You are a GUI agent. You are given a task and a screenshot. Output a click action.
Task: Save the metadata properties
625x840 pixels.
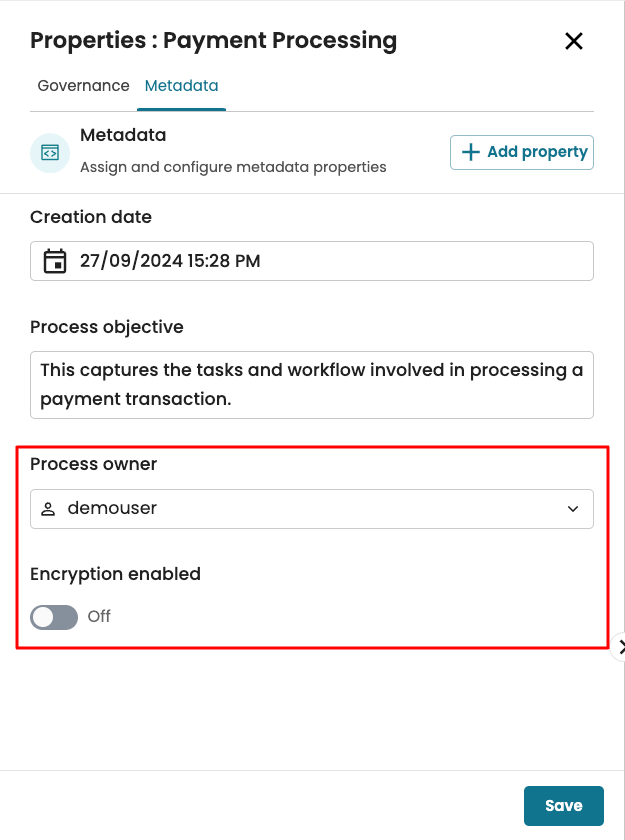pos(563,806)
